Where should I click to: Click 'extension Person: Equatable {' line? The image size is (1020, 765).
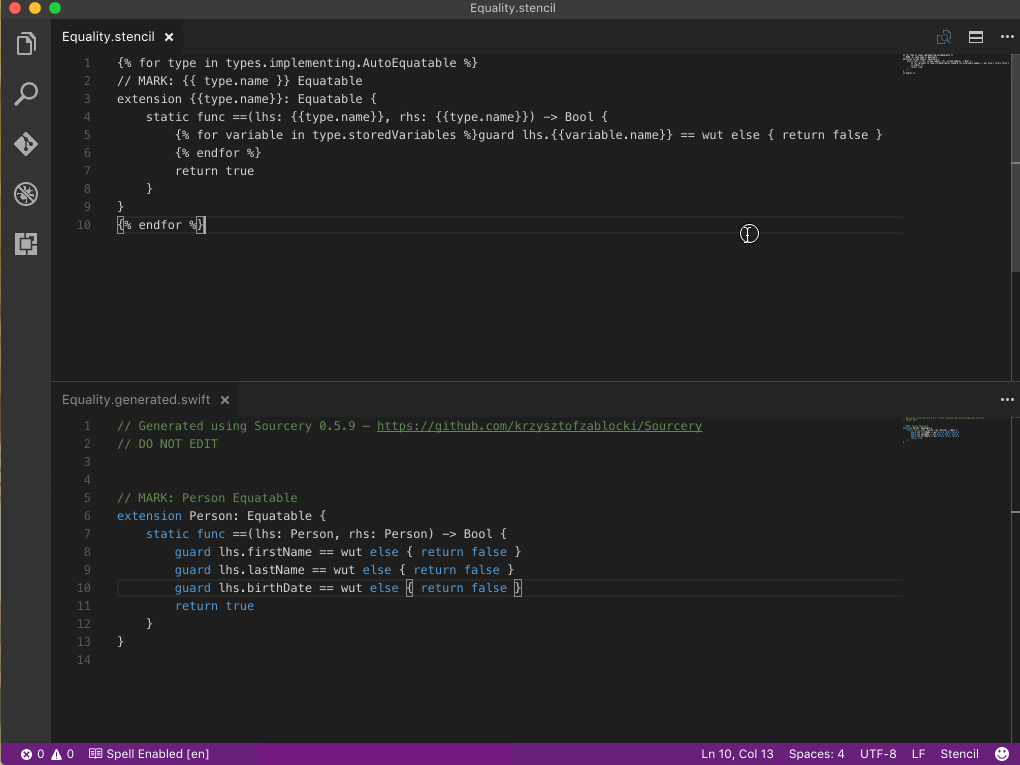pos(221,516)
